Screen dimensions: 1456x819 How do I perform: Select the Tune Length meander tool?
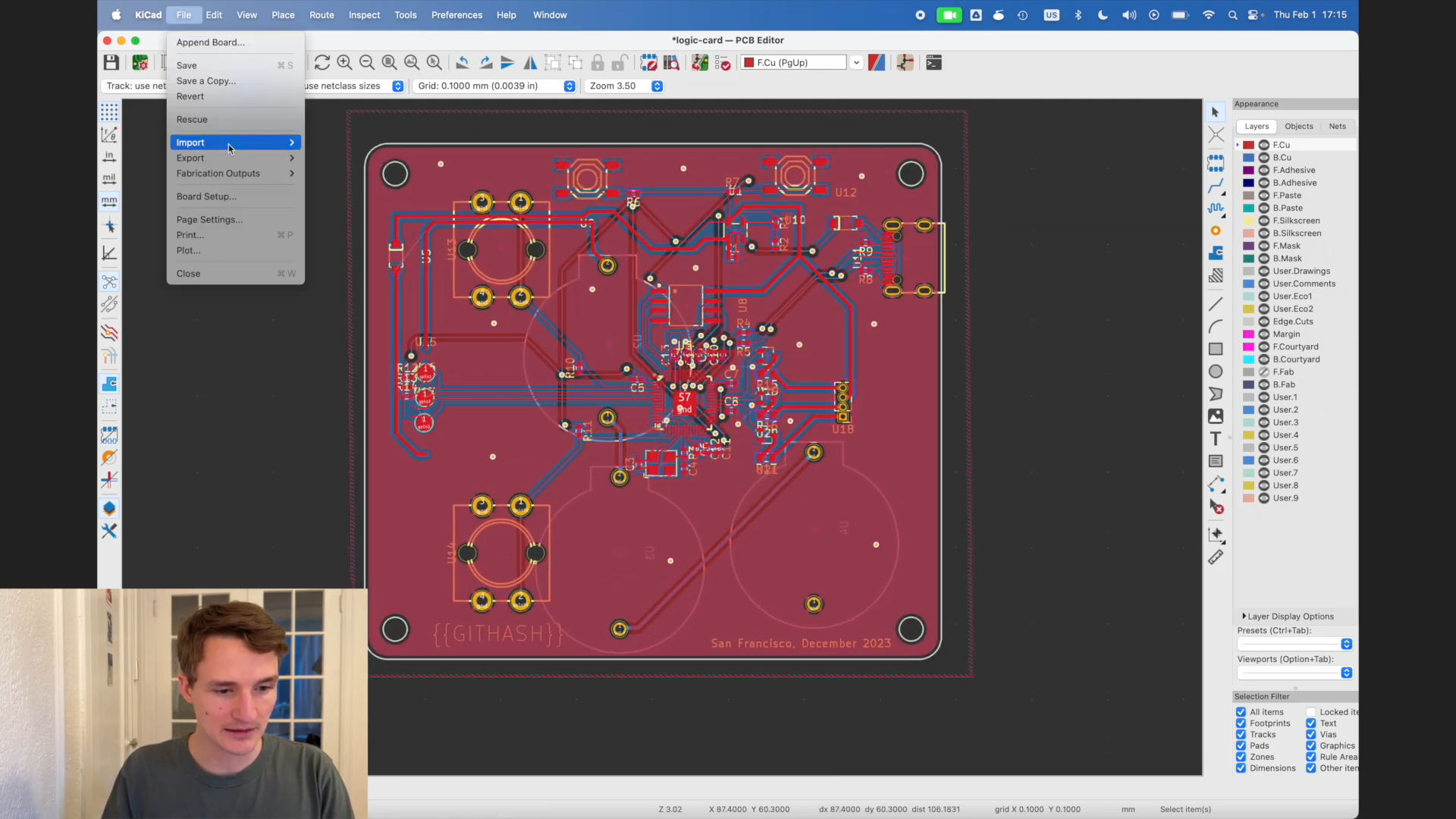(x=1216, y=209)
